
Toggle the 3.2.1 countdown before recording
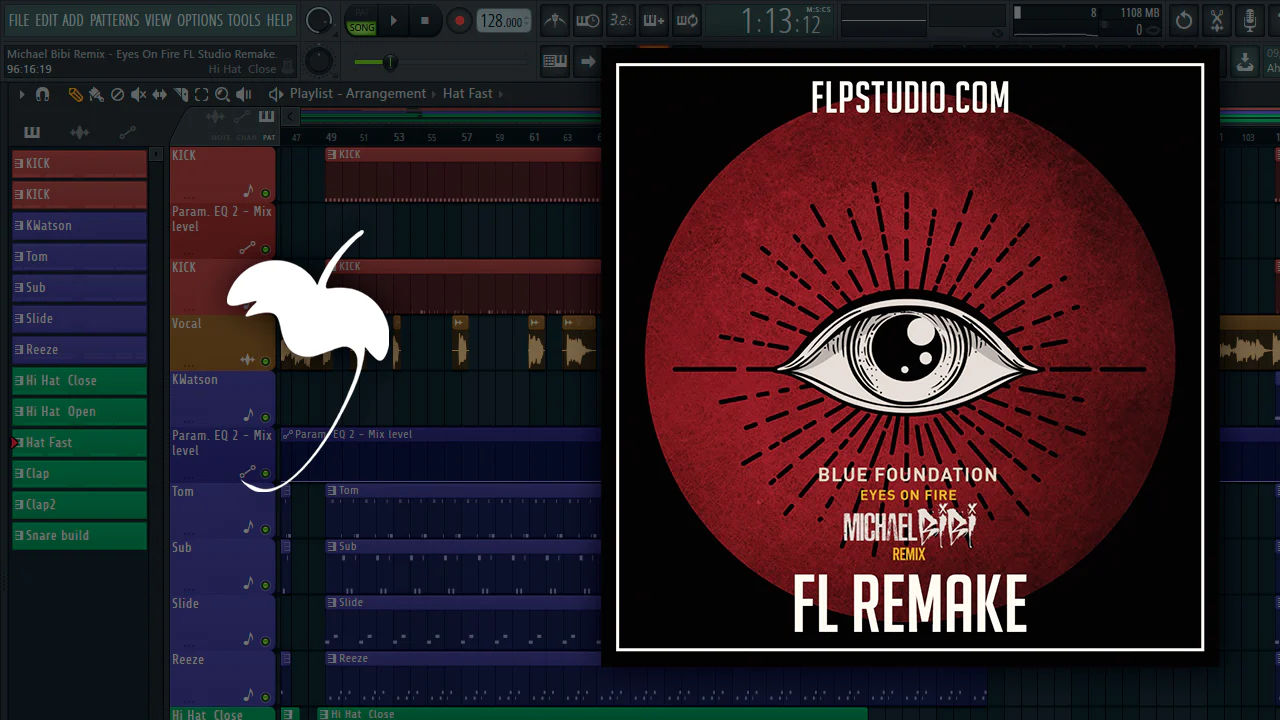coord(621,20)
